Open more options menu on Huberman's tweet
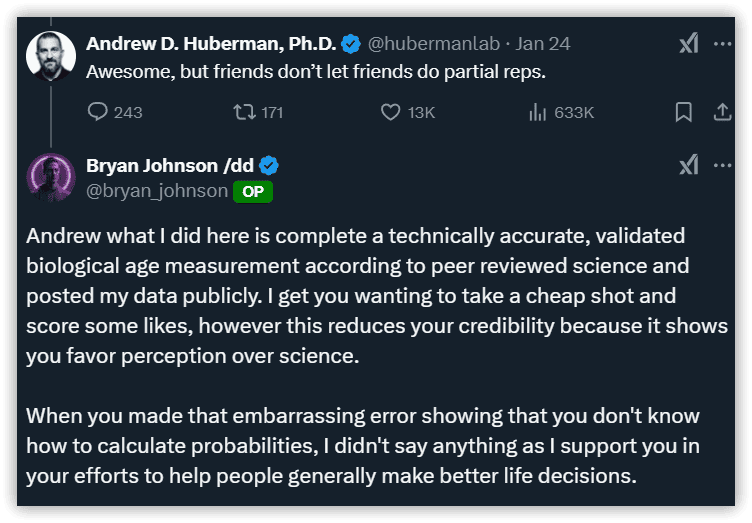752x523 pixels. pos(722,44)
